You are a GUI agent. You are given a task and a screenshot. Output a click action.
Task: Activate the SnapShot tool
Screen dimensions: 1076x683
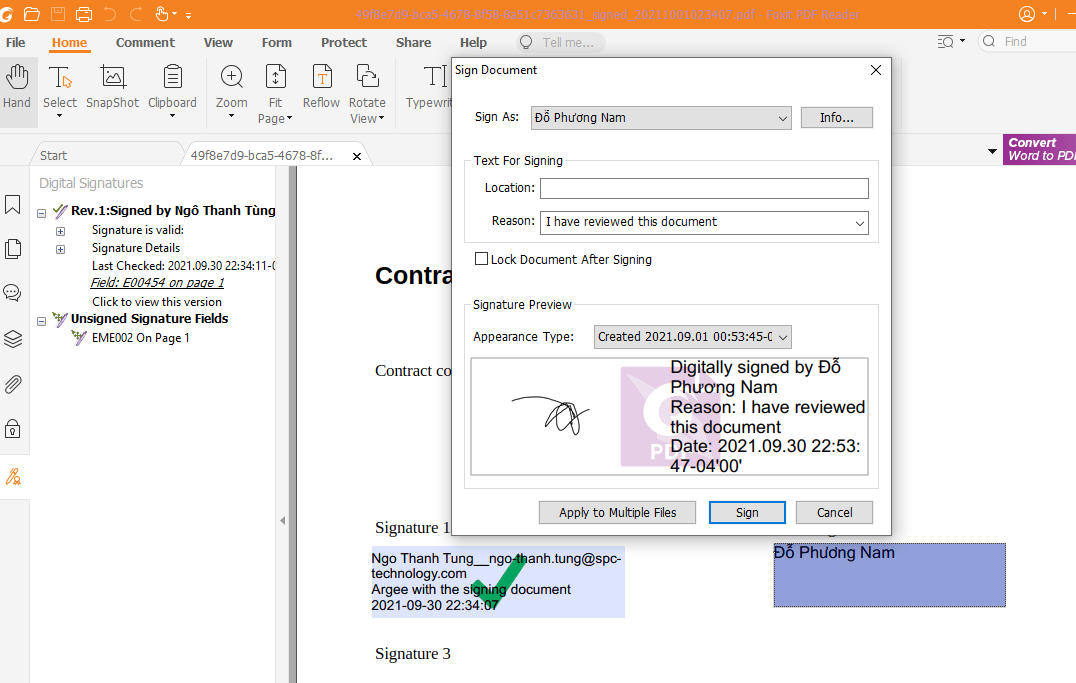coord(112,90)
